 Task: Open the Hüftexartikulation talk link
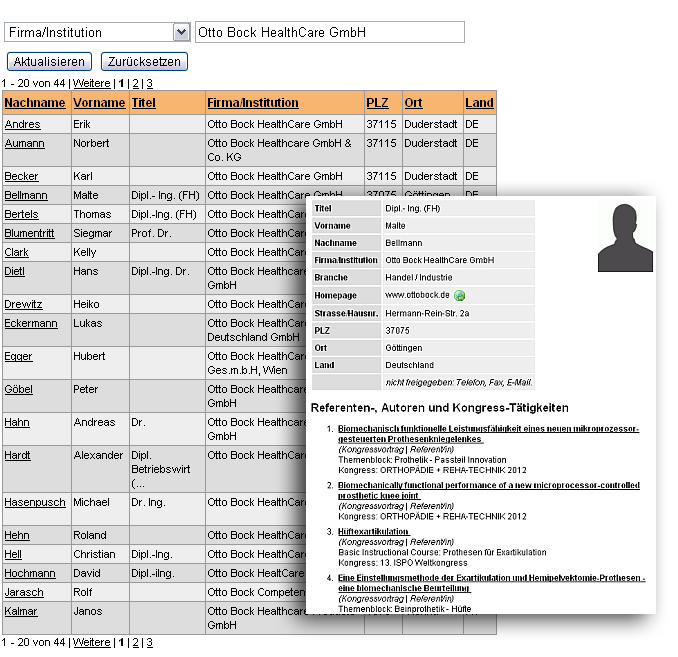click(374, 532)
